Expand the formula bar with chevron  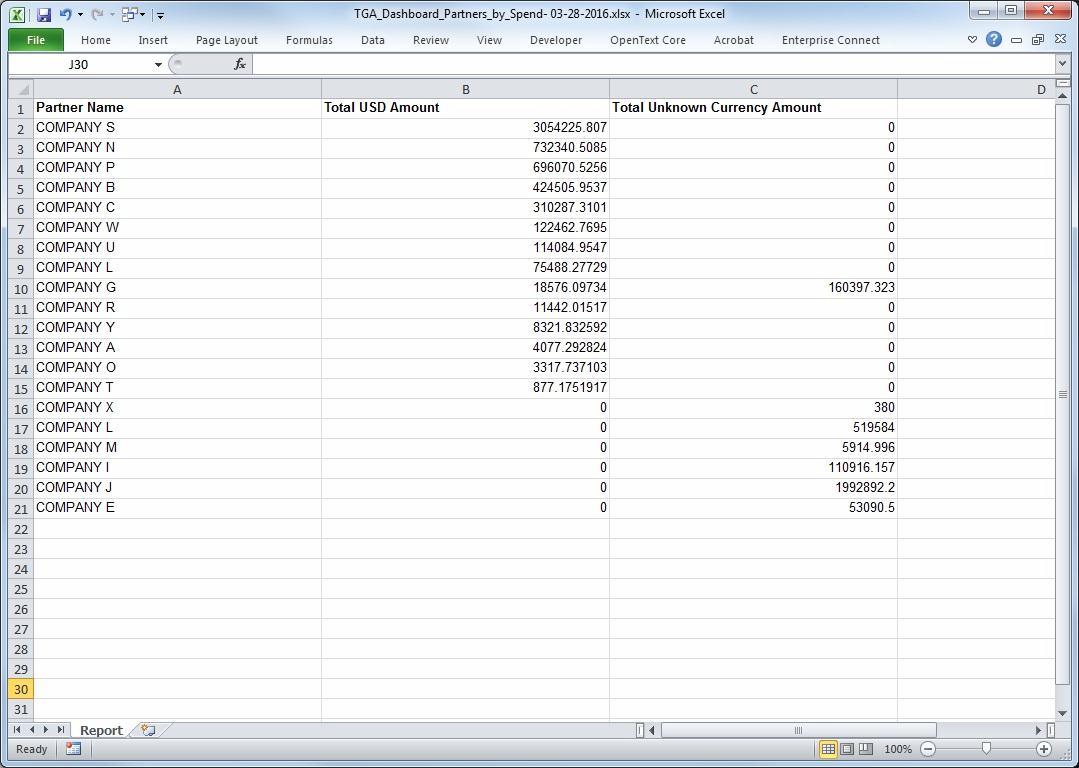coord(1062,64)
